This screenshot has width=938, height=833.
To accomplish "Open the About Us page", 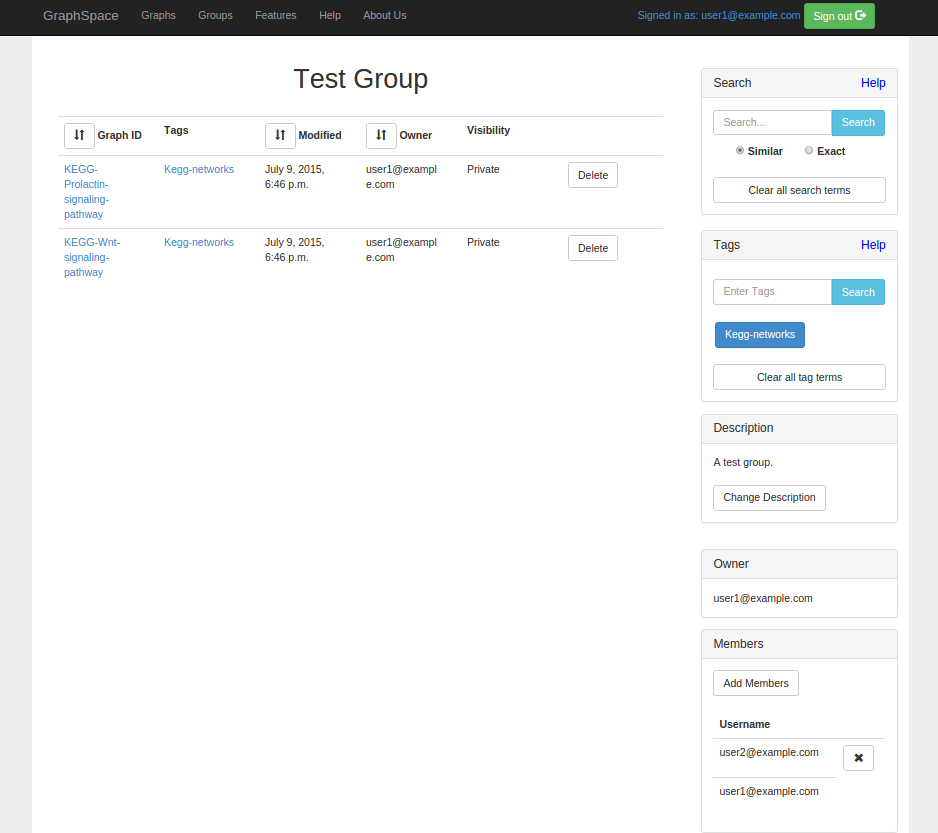I will tap(385, 16).
